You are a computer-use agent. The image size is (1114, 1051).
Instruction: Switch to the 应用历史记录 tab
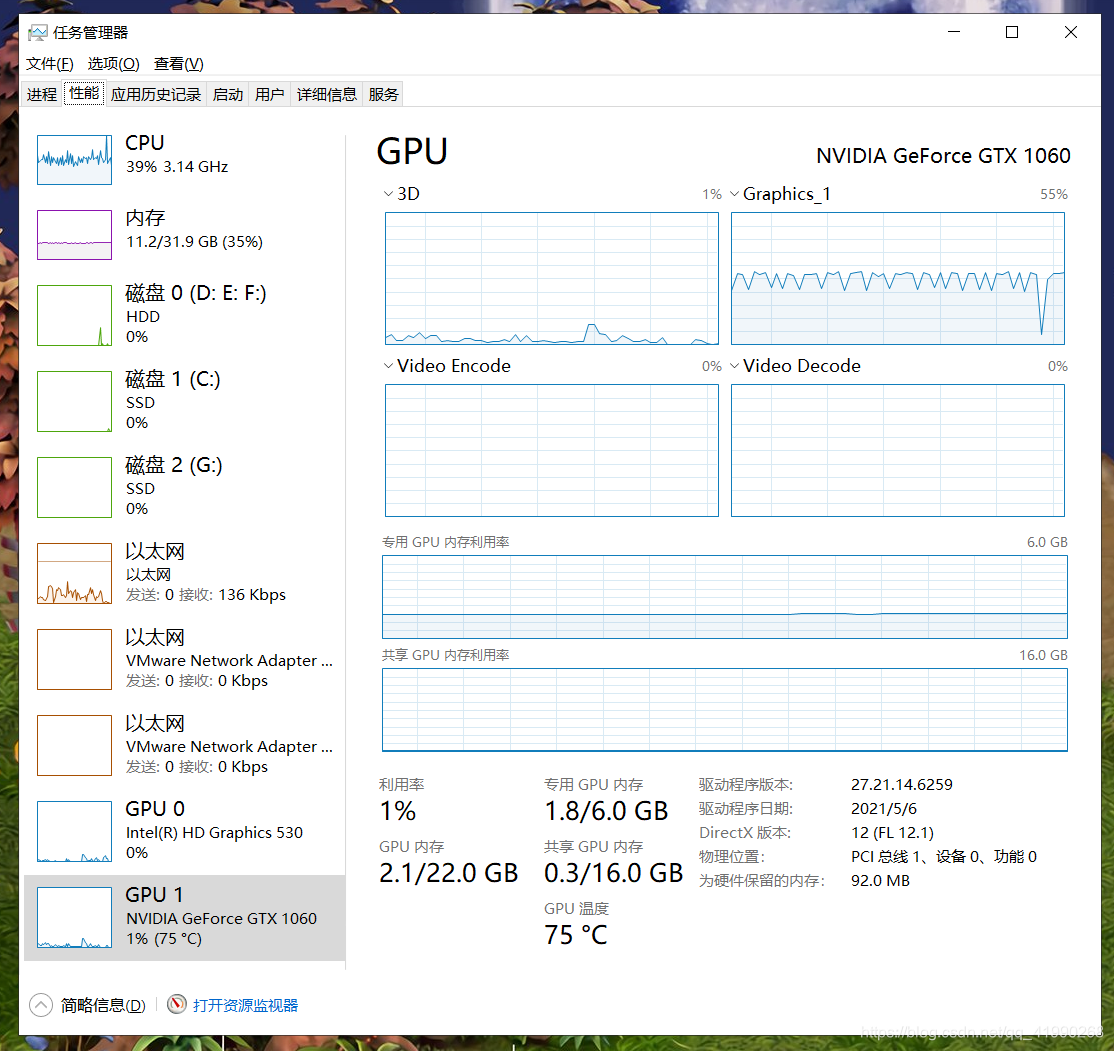tap(156, 95)
